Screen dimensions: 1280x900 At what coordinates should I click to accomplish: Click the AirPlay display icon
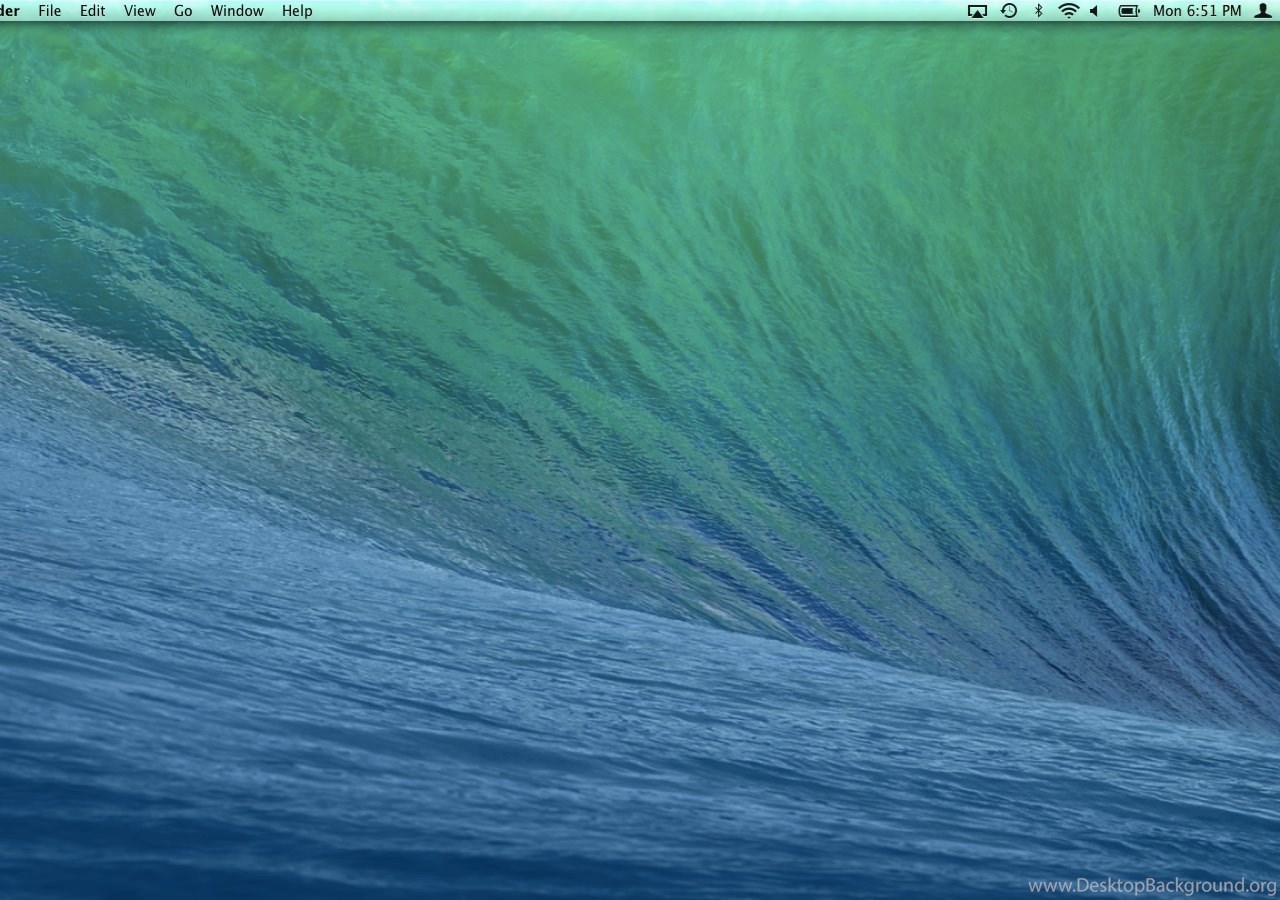pyautogui.click(x=977, y=11)
